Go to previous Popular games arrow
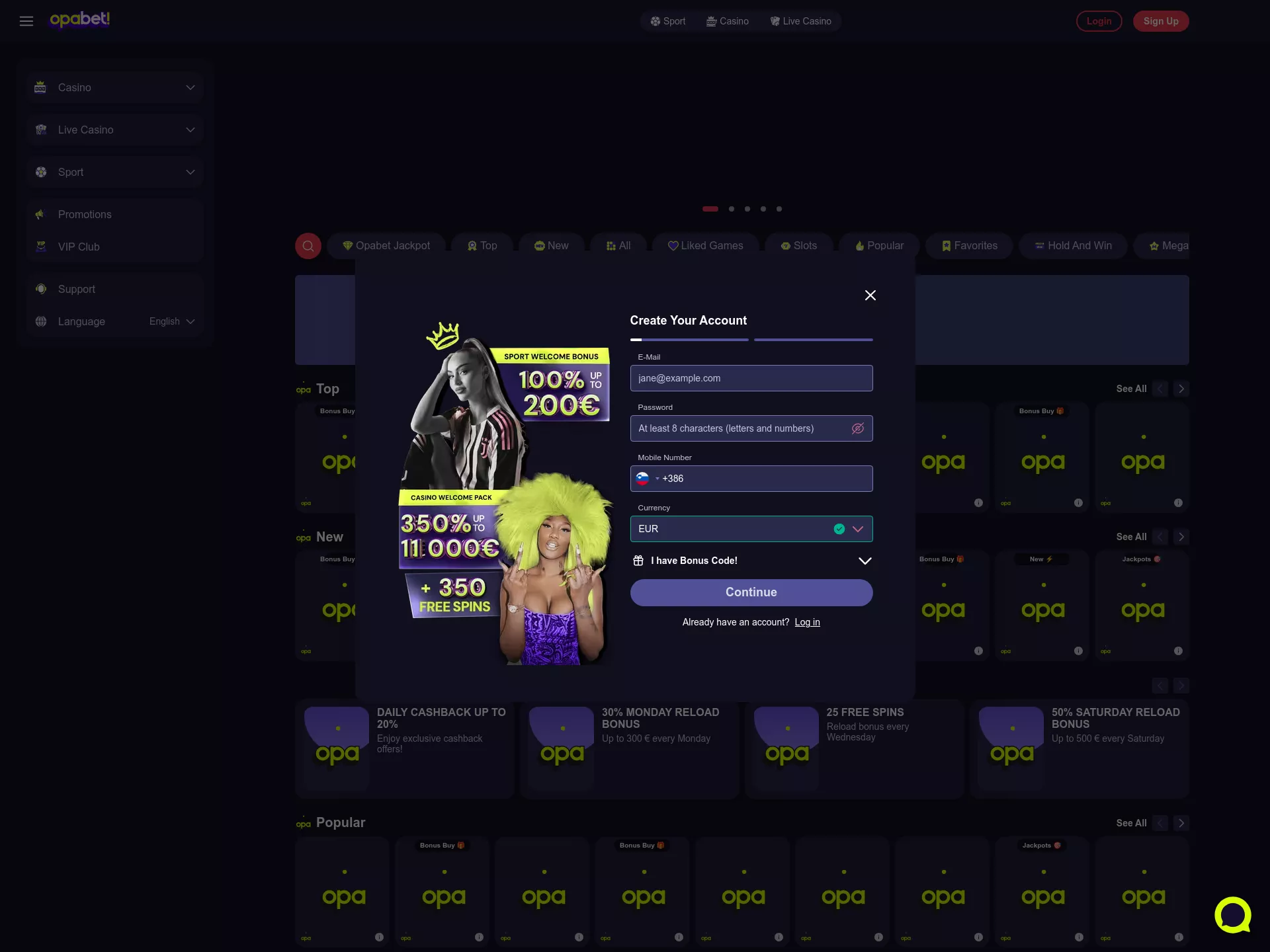 [x=1160, y=823]
